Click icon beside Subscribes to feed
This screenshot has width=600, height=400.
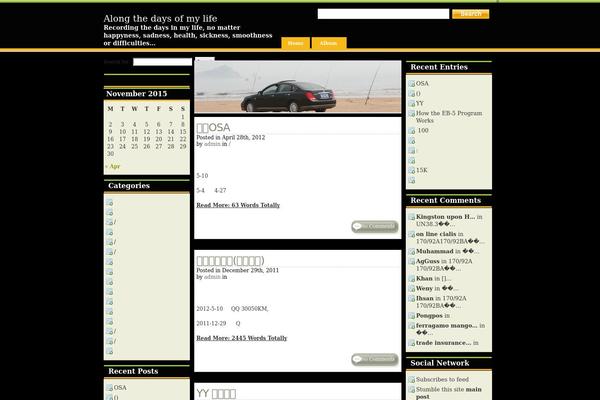tap(412, 380)
